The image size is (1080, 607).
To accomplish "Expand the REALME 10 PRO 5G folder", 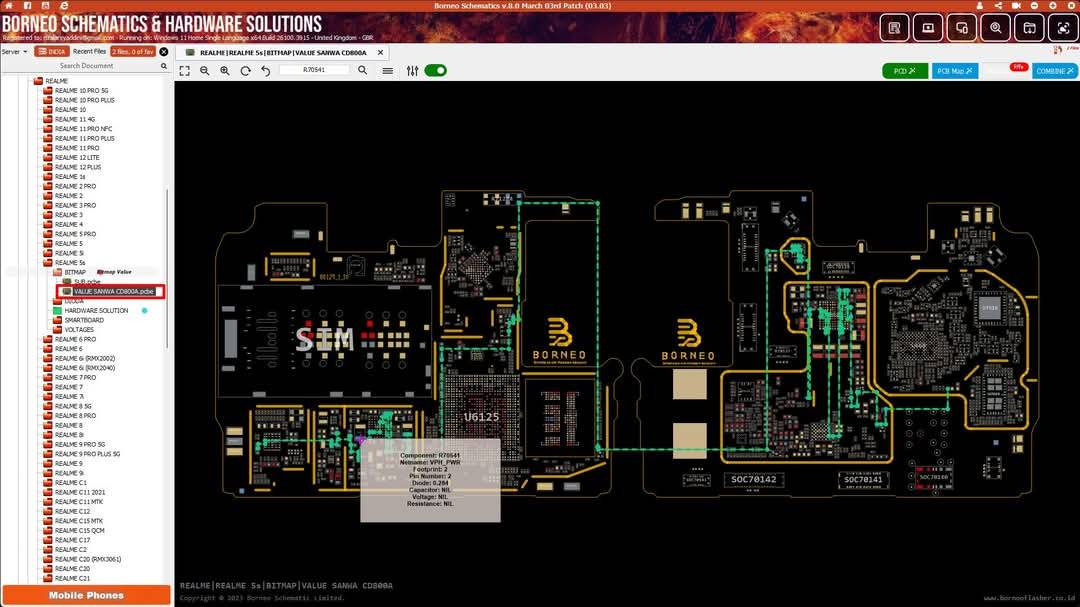I will tap(48, 90).
